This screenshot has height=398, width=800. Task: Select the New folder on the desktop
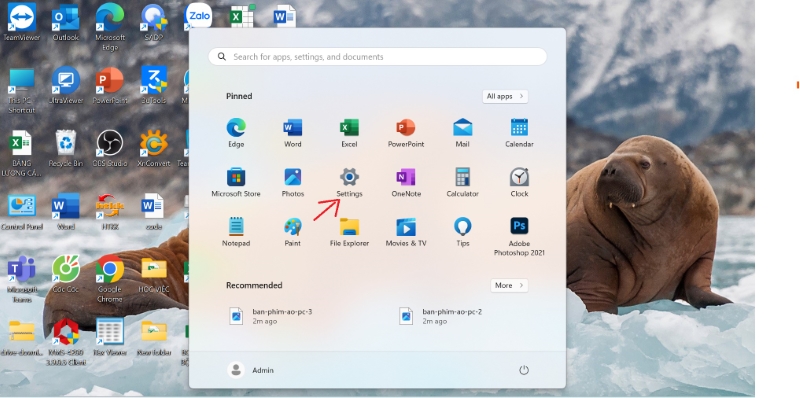pos(154,337)
